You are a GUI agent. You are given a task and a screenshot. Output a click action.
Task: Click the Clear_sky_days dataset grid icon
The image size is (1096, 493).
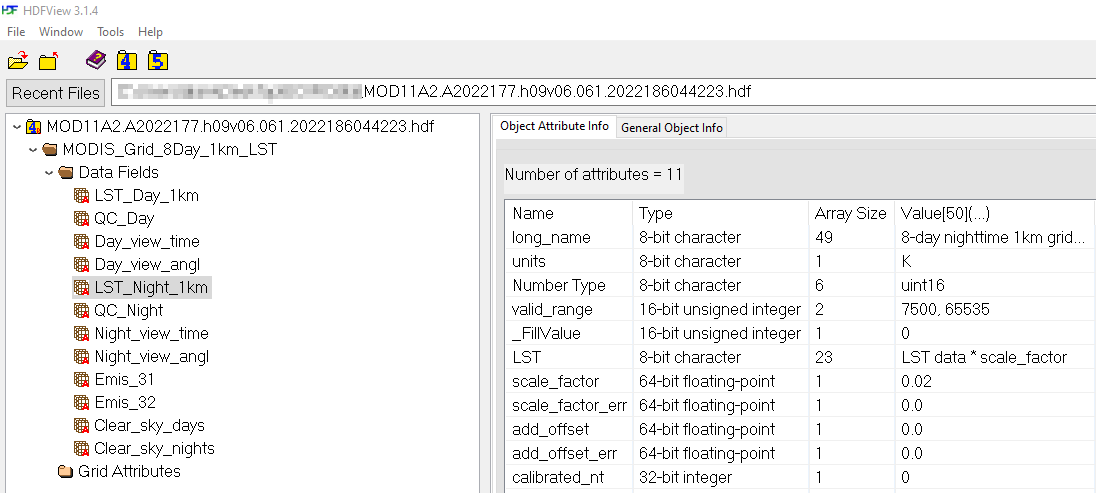[x=82, y=426]
